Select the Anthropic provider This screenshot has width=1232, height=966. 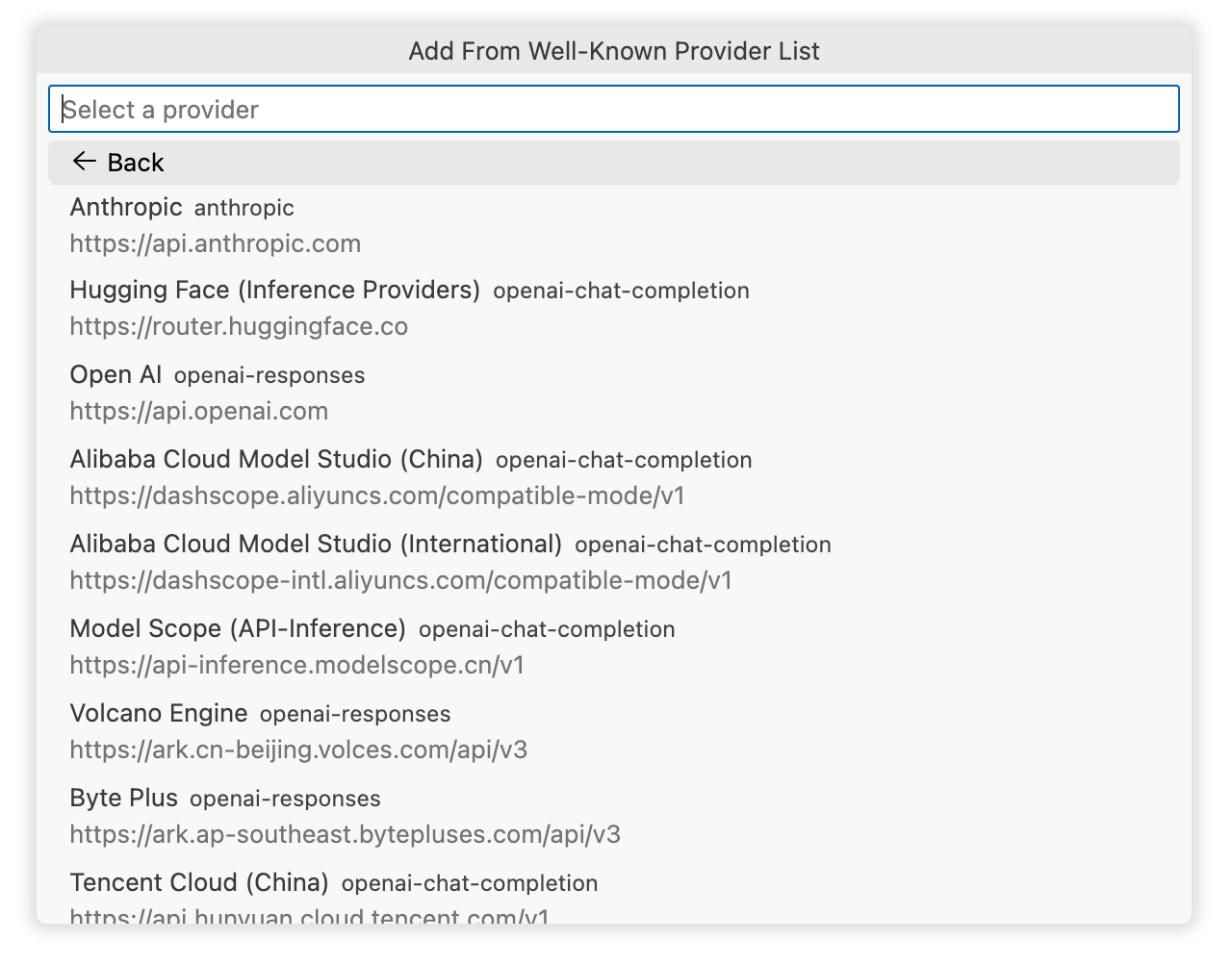(614, 225)
